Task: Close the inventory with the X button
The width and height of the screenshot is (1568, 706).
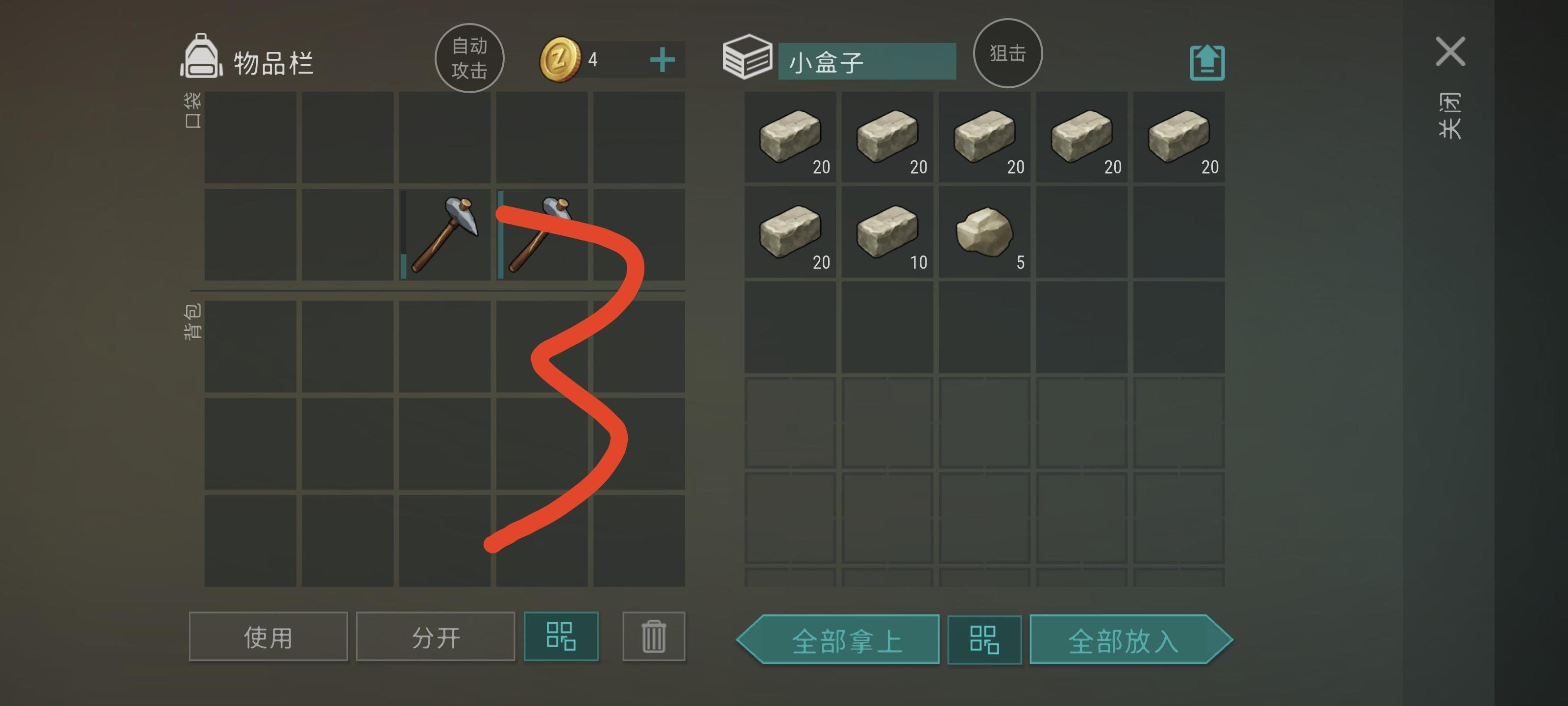Action: click(x=1450, y=51)
